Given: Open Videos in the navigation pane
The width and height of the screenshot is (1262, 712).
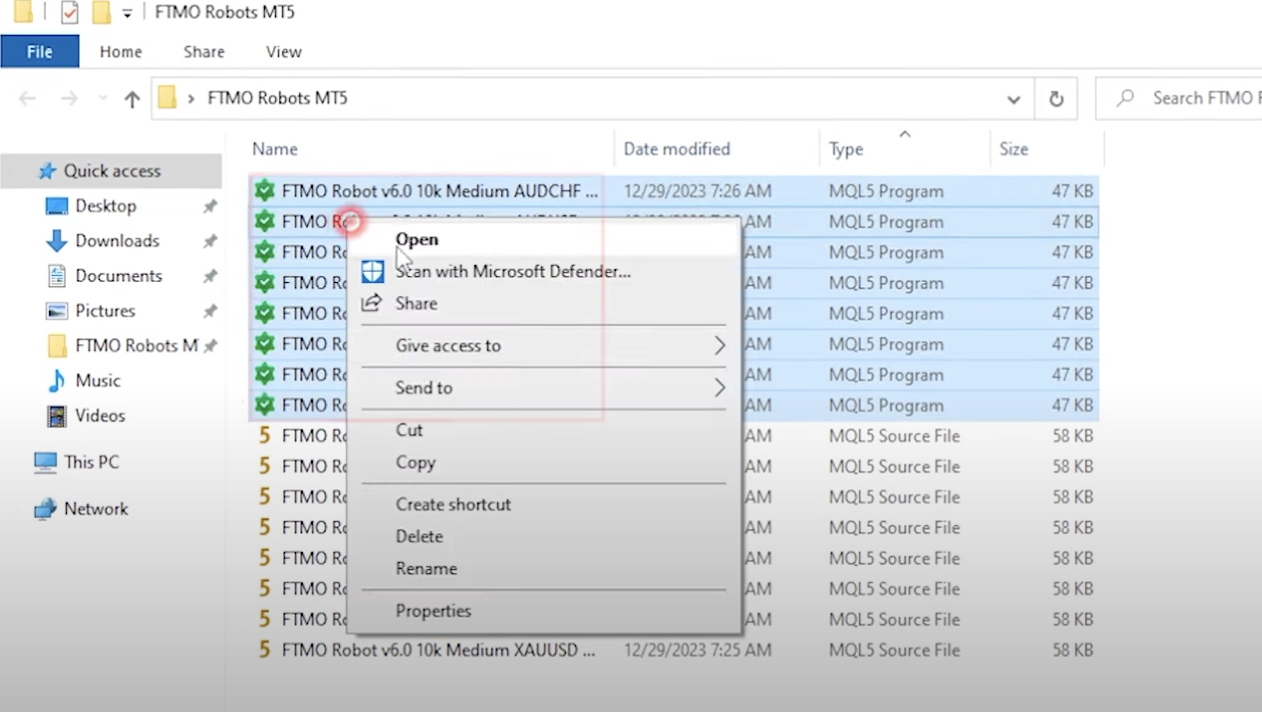Looking at the screenshot, I should [x=100, y=416].
